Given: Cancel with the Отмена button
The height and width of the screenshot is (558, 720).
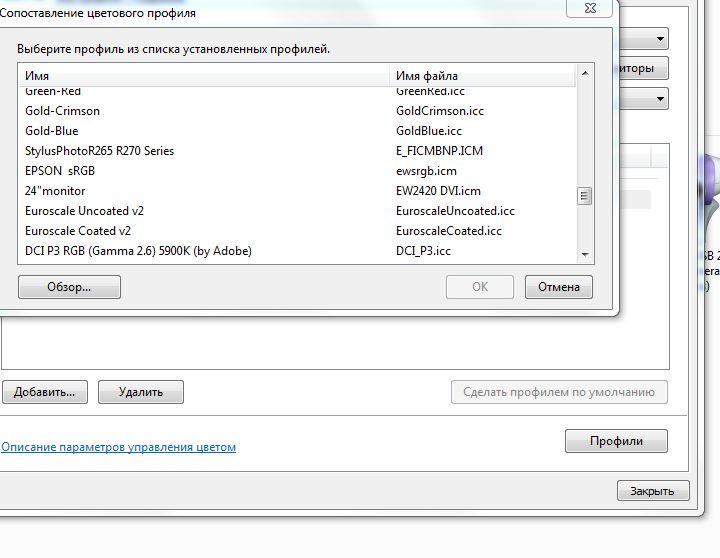Looking at the screenshot, I should 559,287.
